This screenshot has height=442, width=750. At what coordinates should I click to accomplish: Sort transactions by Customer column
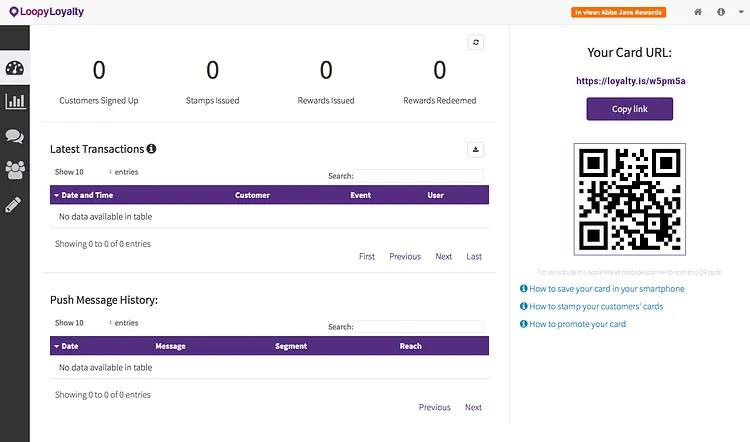(252, 195)
